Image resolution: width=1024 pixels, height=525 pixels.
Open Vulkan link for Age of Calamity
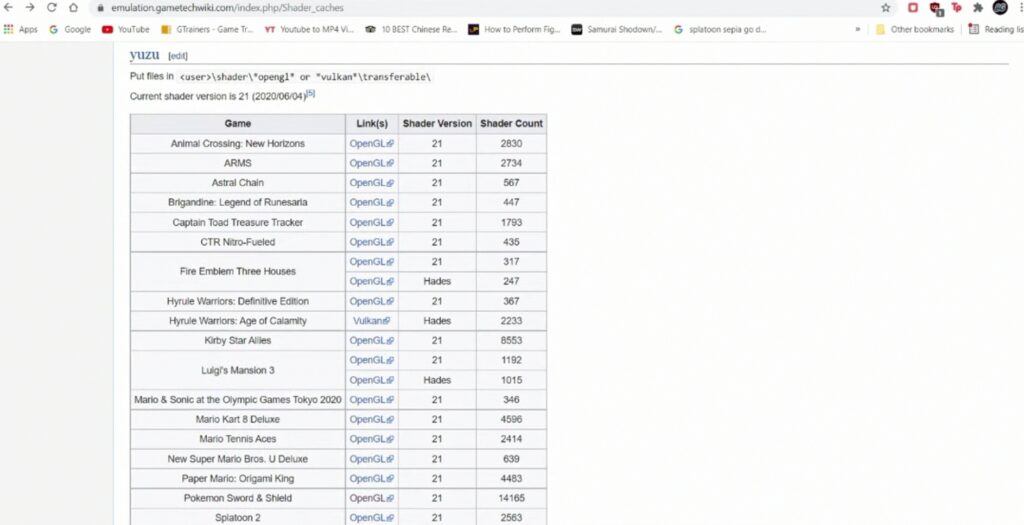(x=372, y=321)
